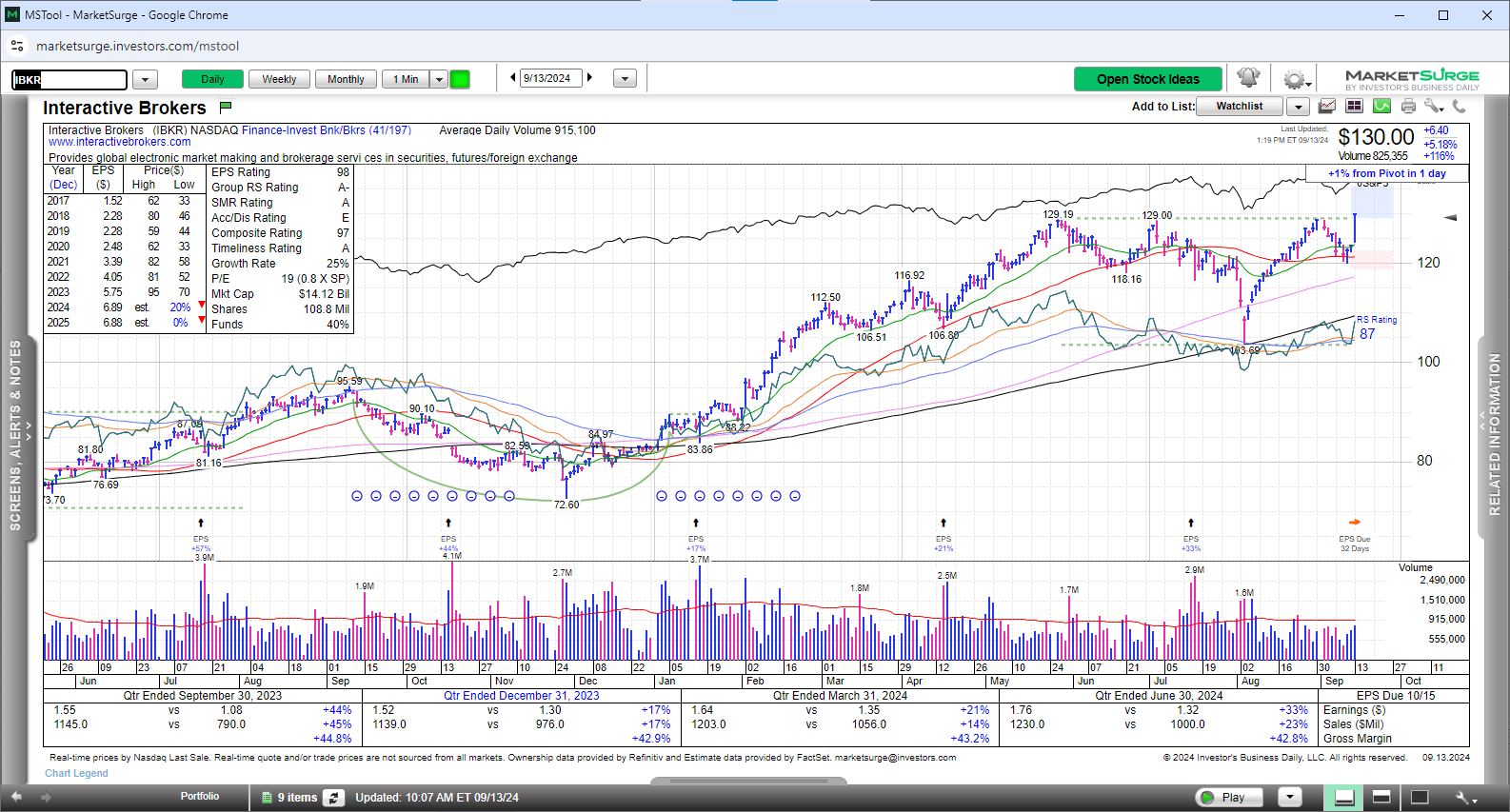Click the orange EPS Due arrow marker

(1354, 522)
